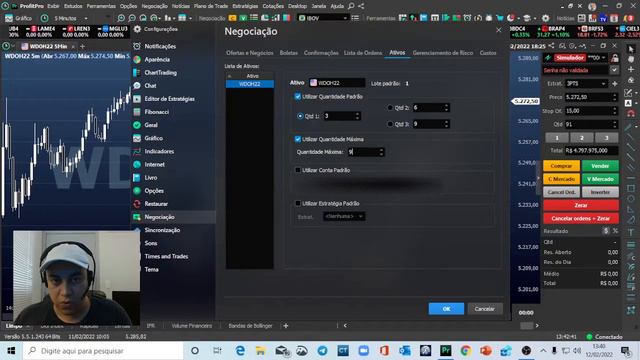Click the Inverter button
Viewport: 640px width, 360px height.
pyautogui.click(x=600, y=192)
